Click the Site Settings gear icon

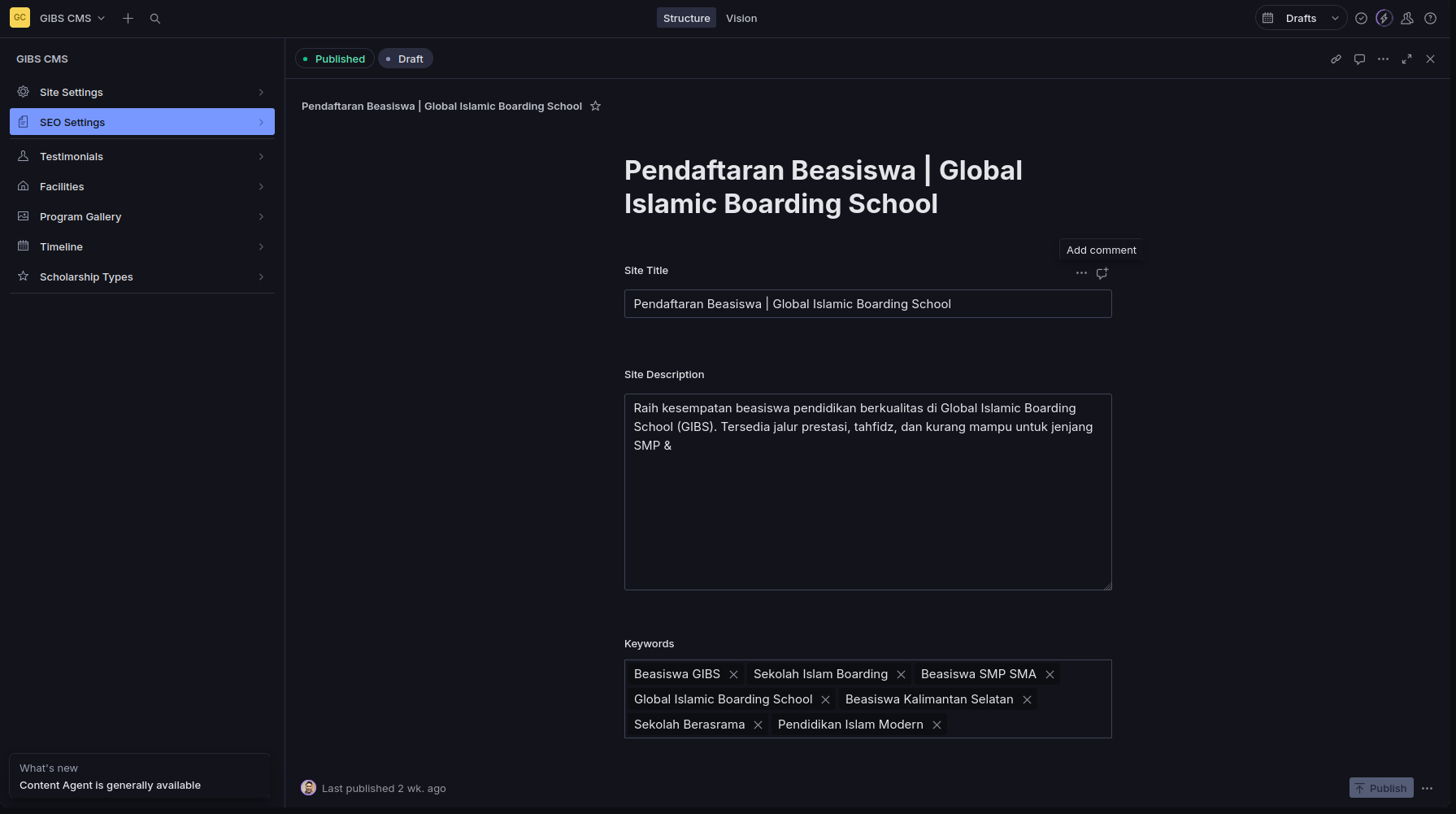point(24,92)
